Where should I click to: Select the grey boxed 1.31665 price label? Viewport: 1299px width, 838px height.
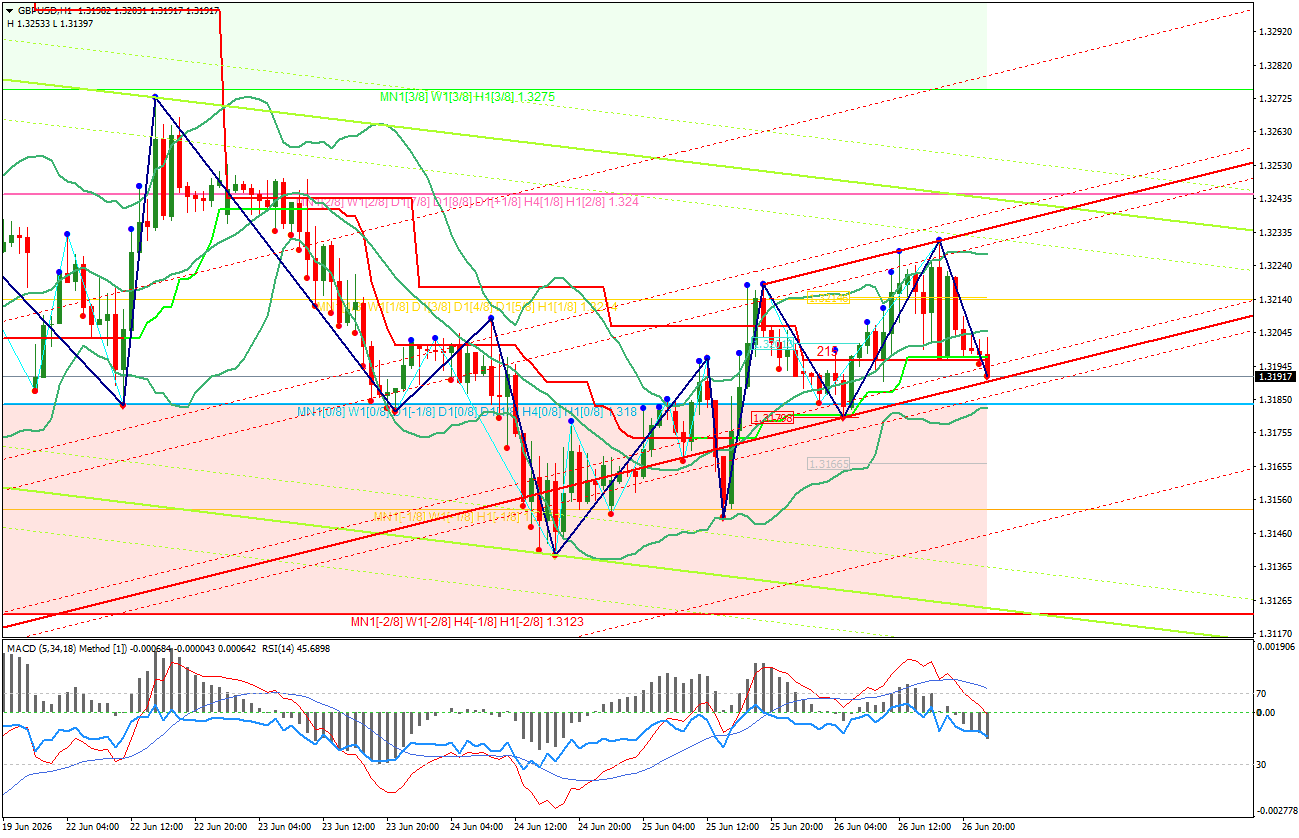[828, 464]
